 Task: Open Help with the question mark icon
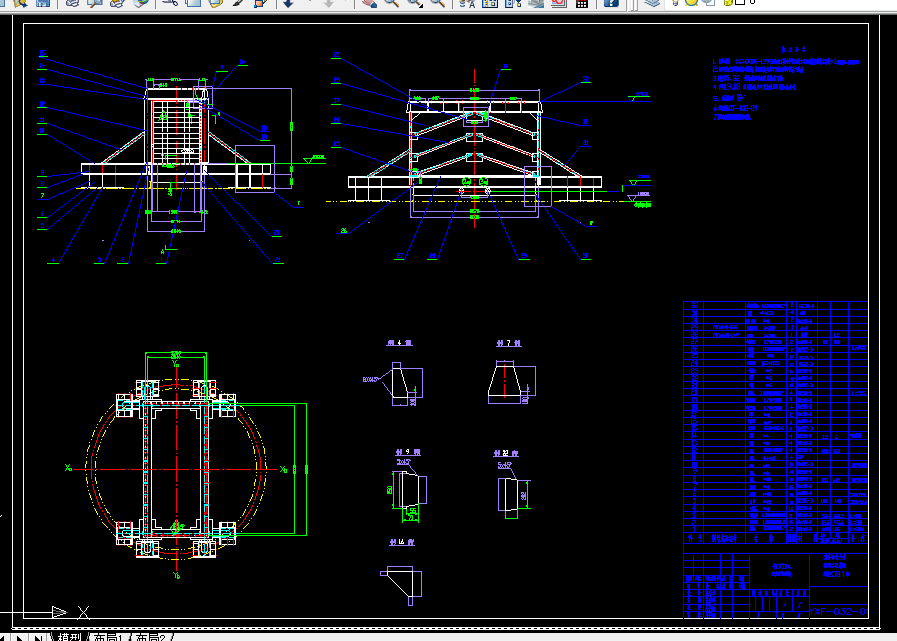[612, 3]
